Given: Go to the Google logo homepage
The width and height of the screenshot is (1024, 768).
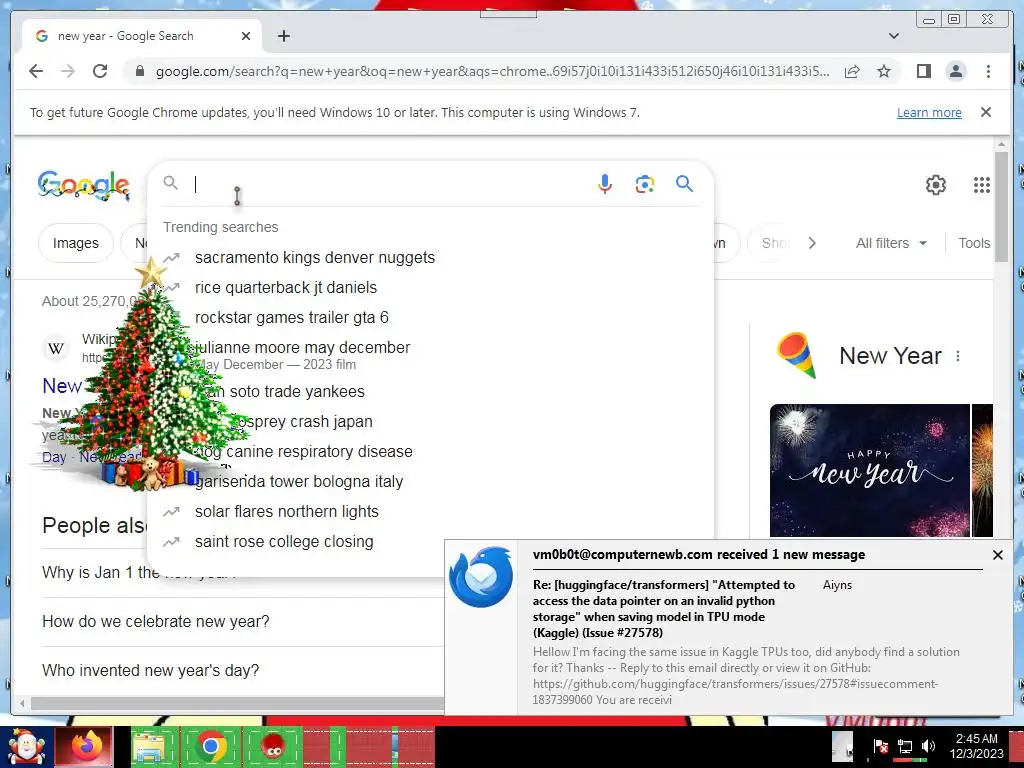Looking at the screenshot, I should [84, 185].
